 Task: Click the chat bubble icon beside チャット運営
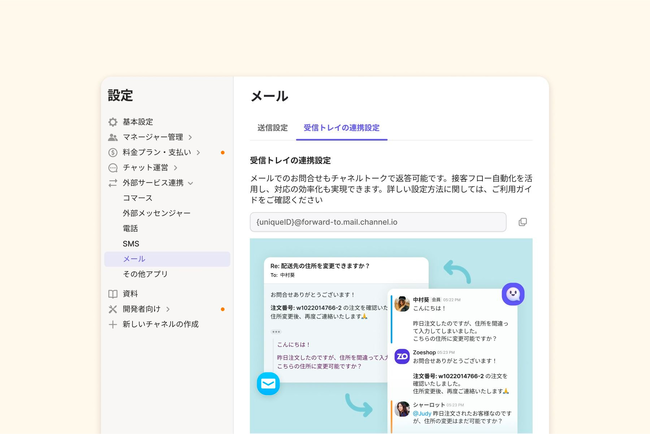point(113,168)
